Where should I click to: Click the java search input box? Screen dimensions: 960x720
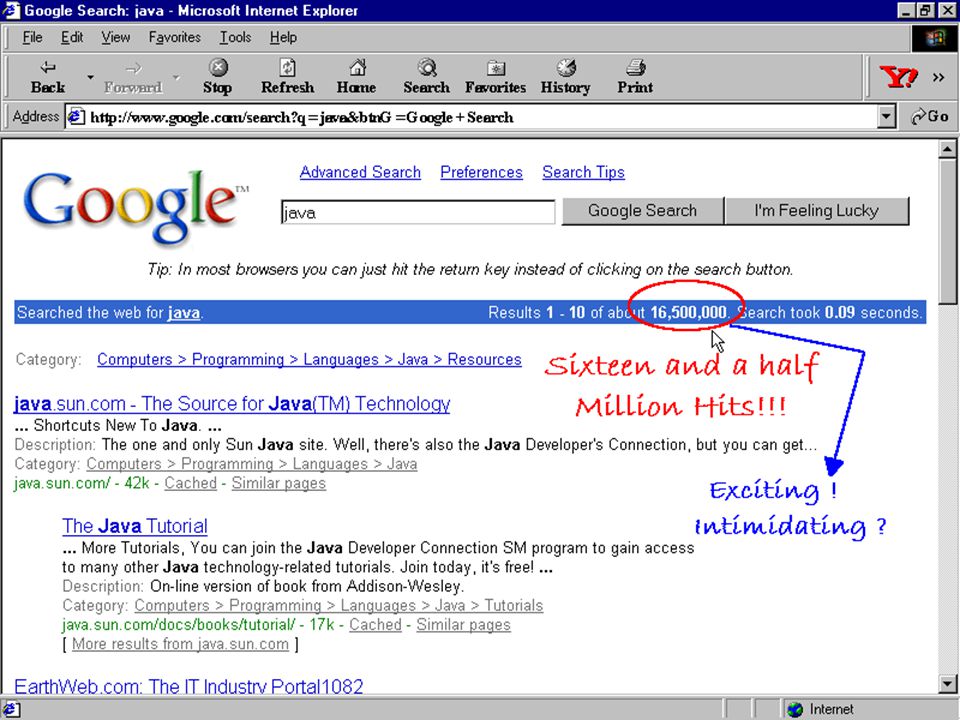(418, 212)
